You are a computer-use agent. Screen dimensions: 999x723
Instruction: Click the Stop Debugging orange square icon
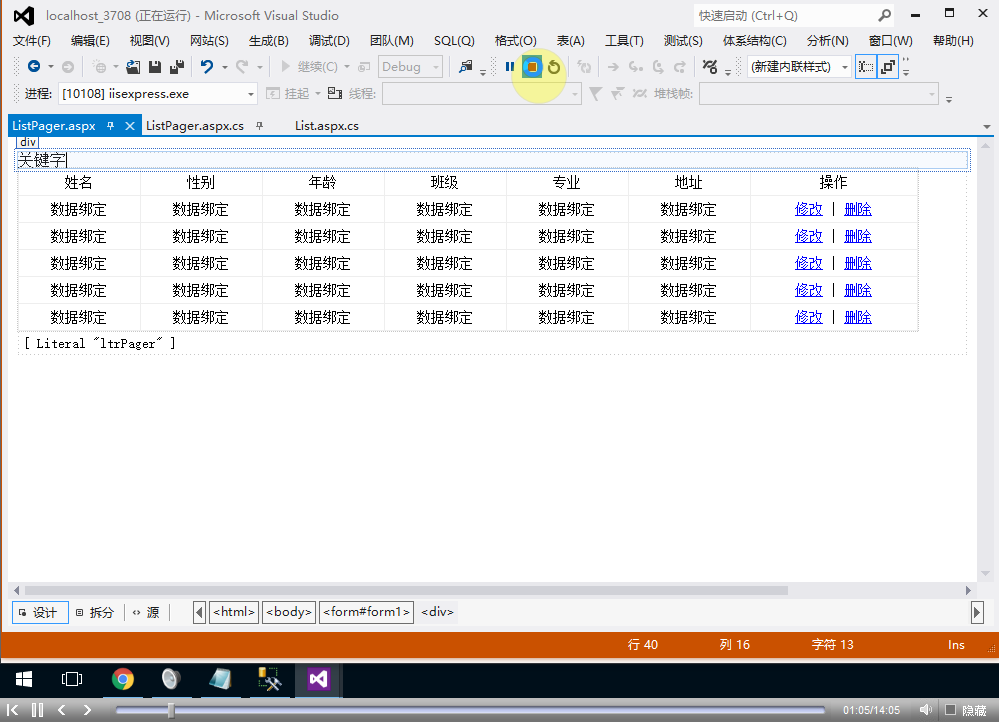(533, 67)
